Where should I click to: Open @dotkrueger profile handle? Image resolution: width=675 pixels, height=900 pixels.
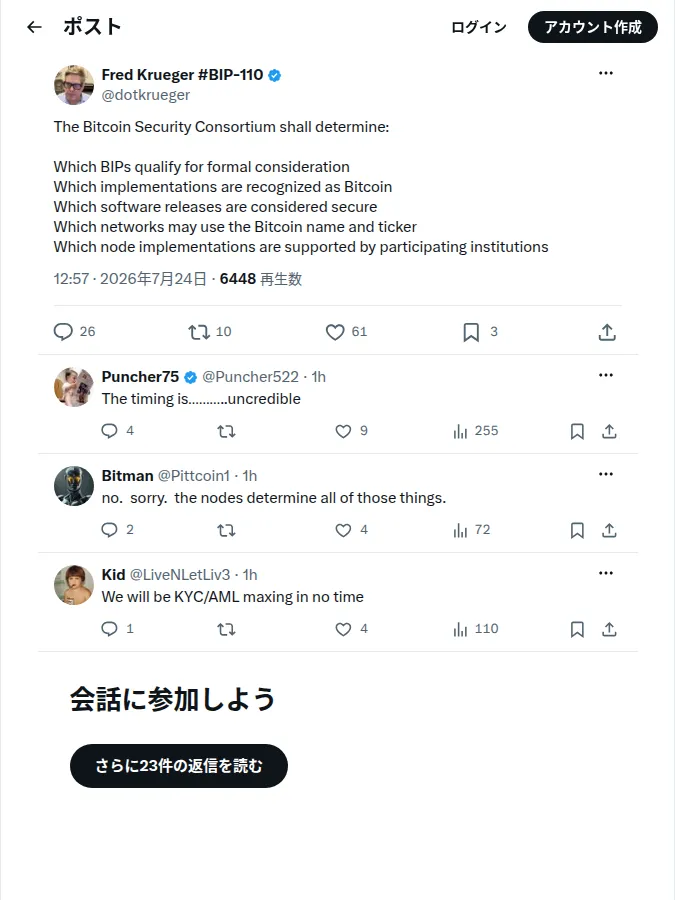click(x=146, y=95)
